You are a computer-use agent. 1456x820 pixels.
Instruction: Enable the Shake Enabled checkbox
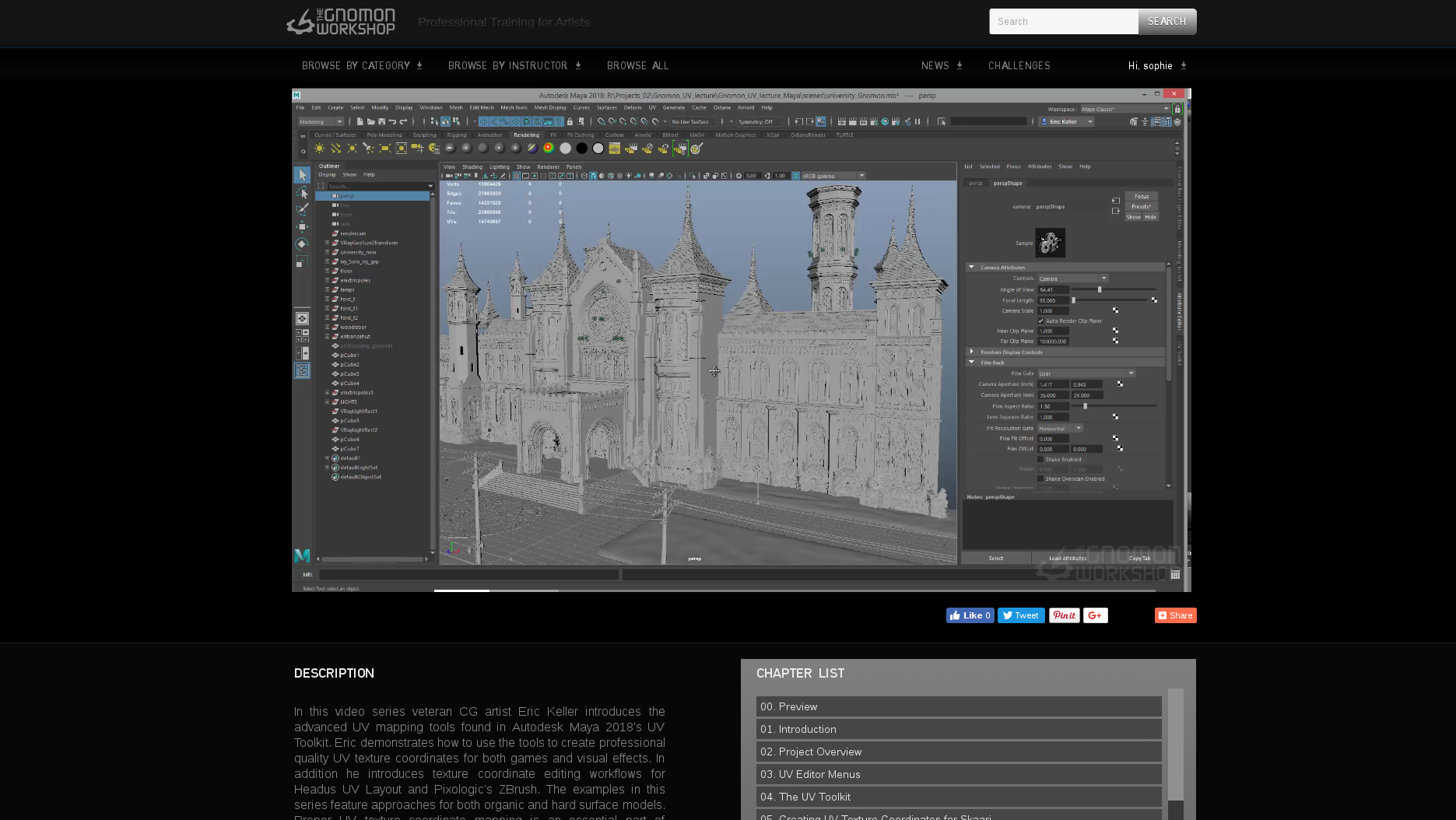1040,459
